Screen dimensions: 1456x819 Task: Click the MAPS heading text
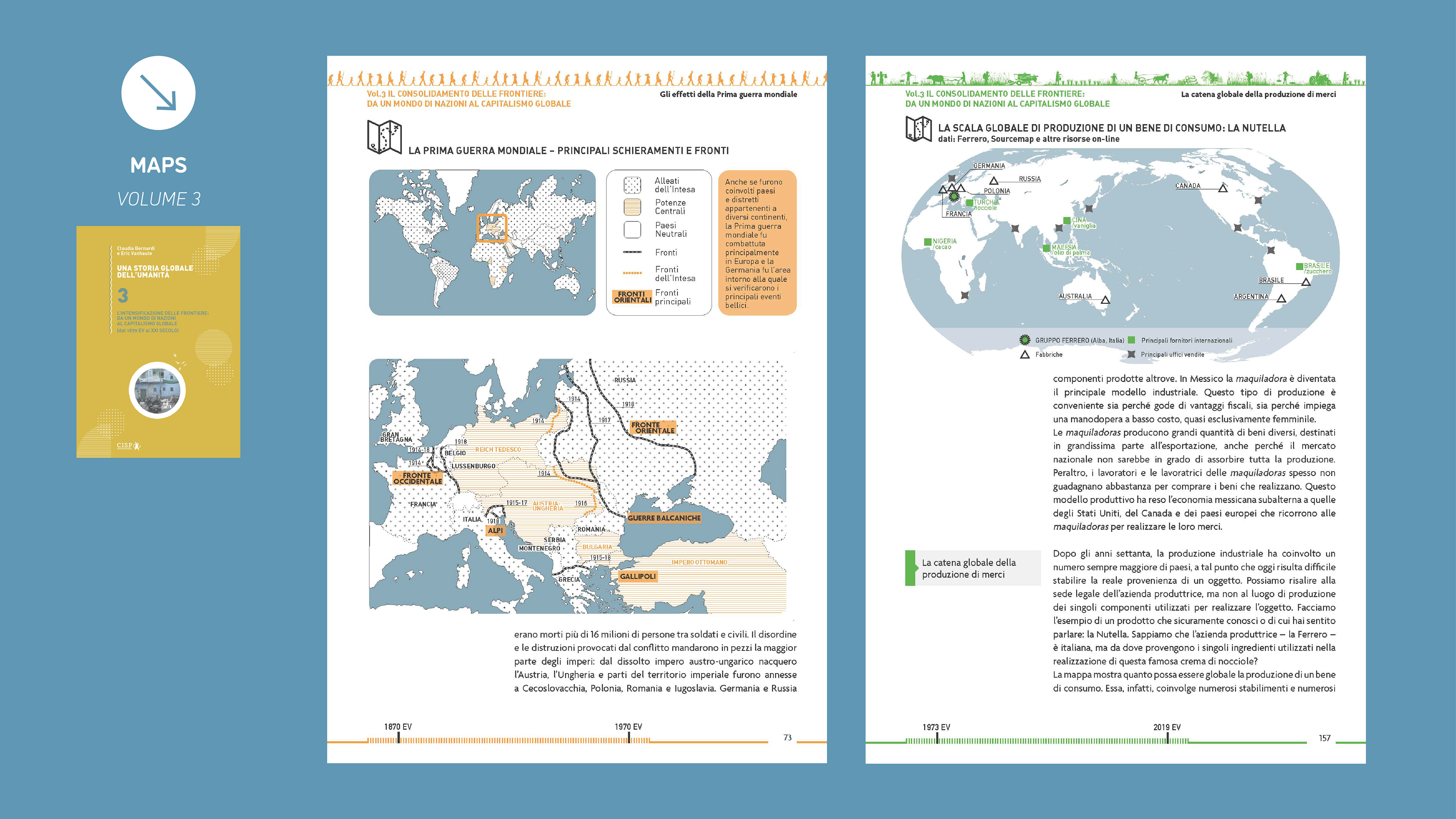[158, 165]
